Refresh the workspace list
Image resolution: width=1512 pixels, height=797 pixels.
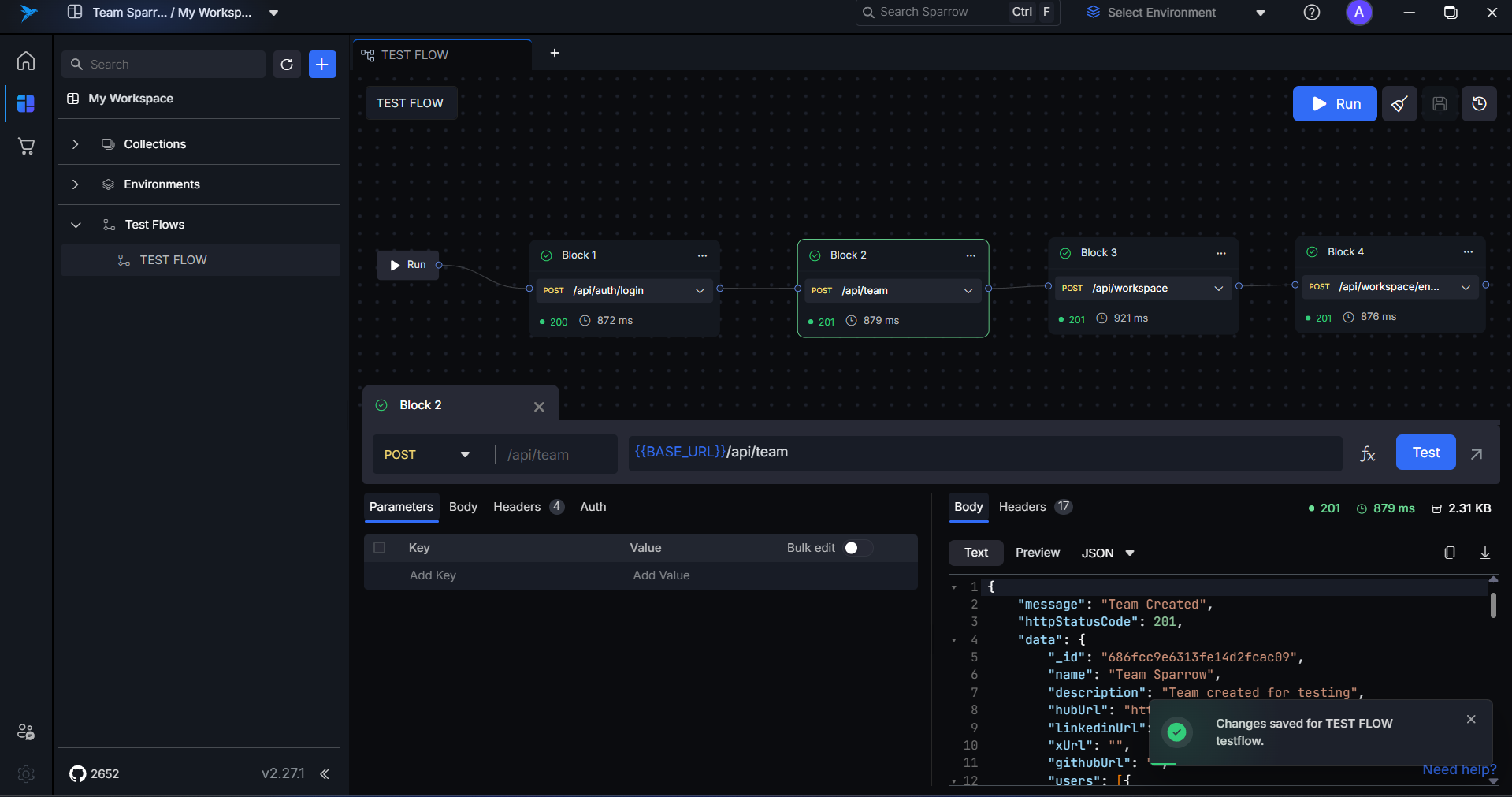(287, 65)
